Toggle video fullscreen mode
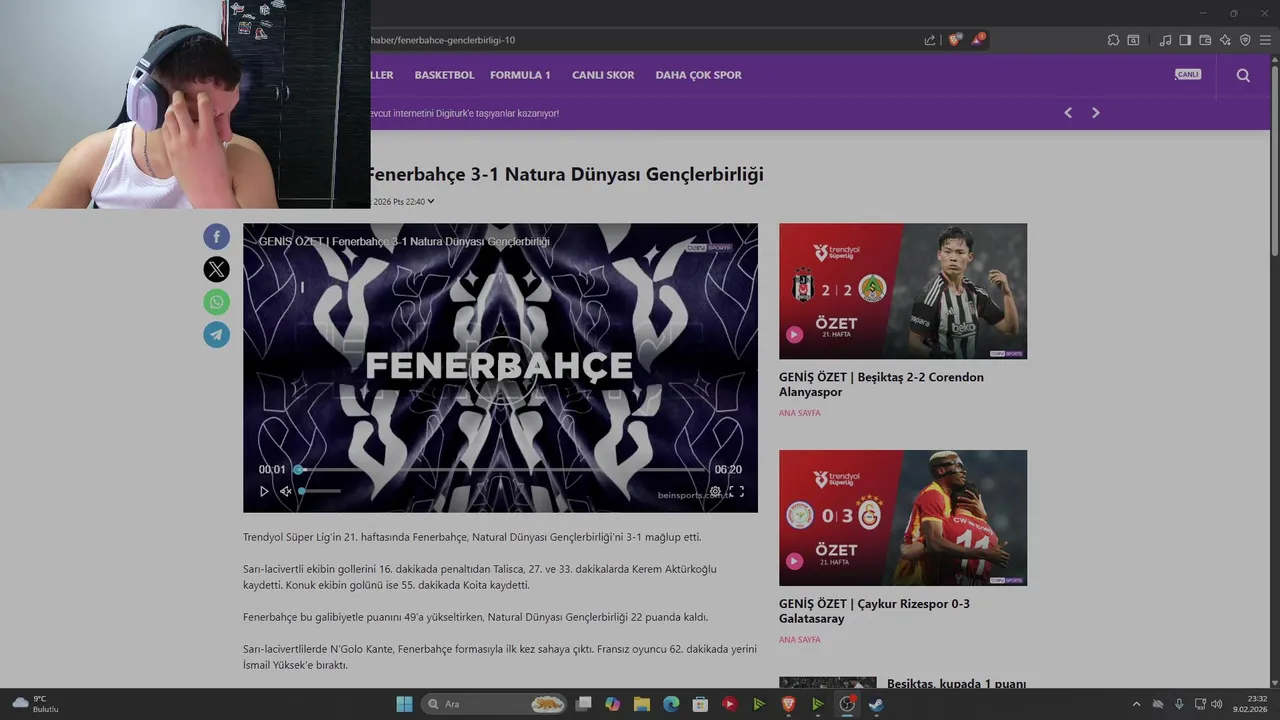The height and width of the screenshot is (720, 1280). (x=736, y=491)
